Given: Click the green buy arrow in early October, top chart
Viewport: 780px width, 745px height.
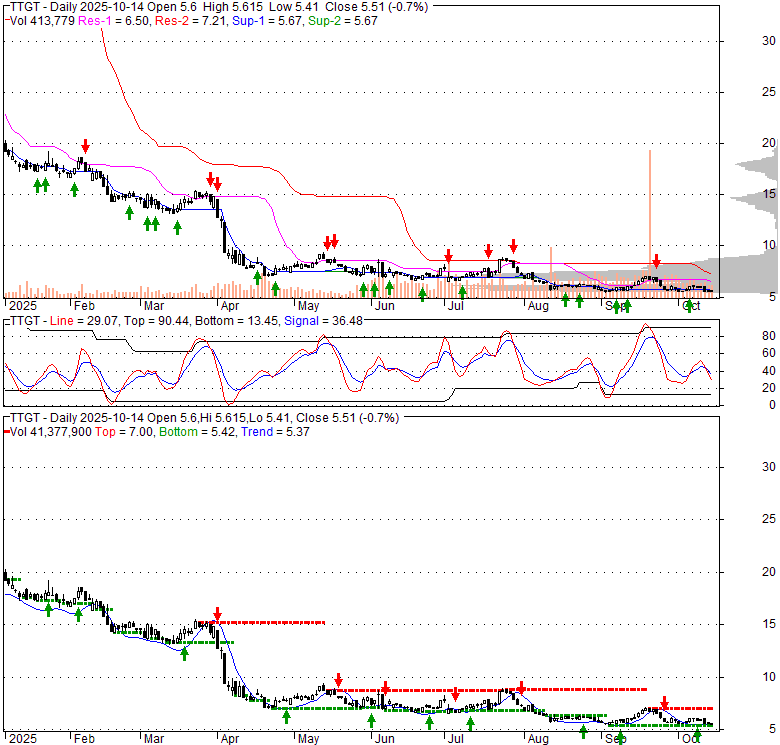Looking at the screenshot, I should pos(689,305).
